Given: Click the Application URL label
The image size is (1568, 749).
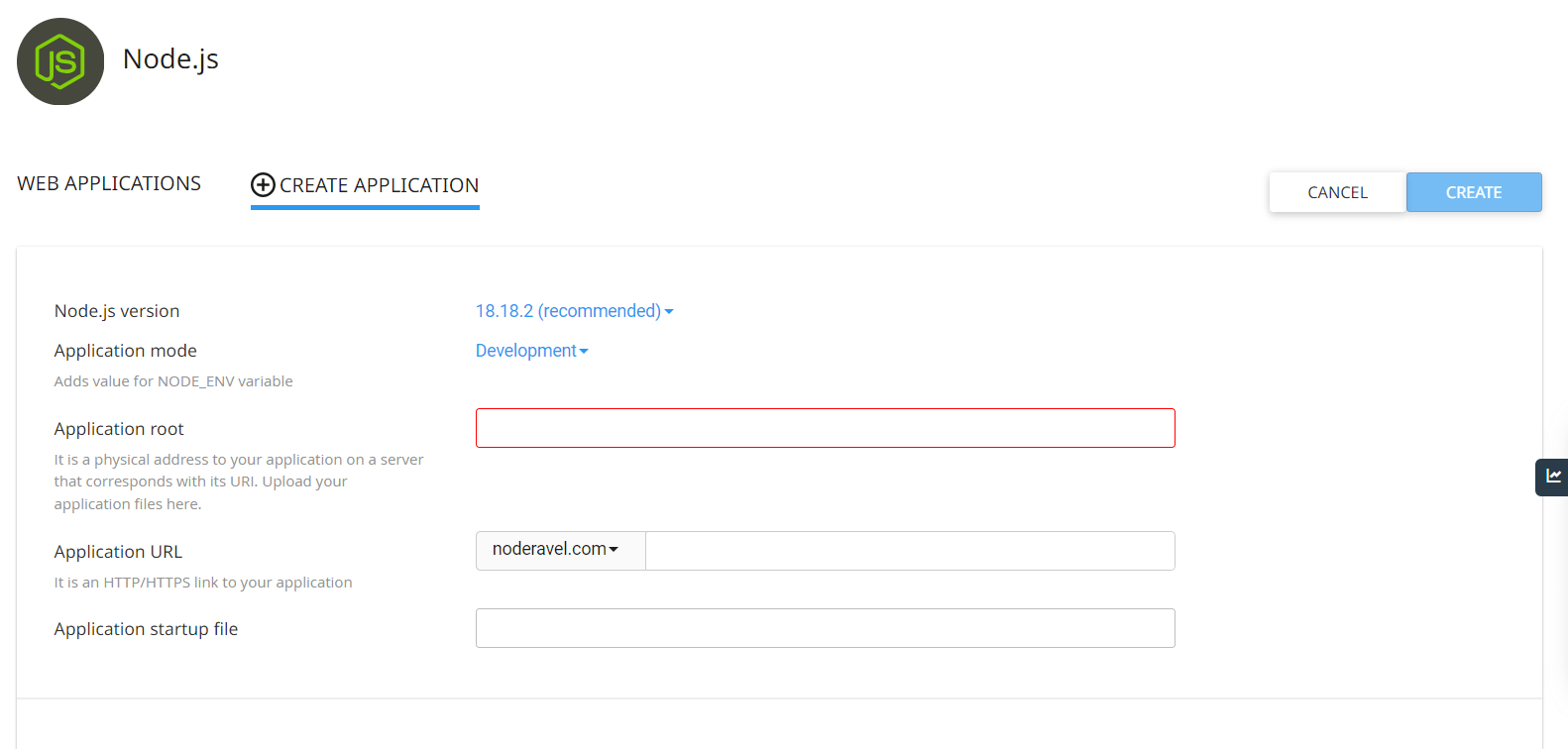Looking at the screenshot, I should coord(118,552).
